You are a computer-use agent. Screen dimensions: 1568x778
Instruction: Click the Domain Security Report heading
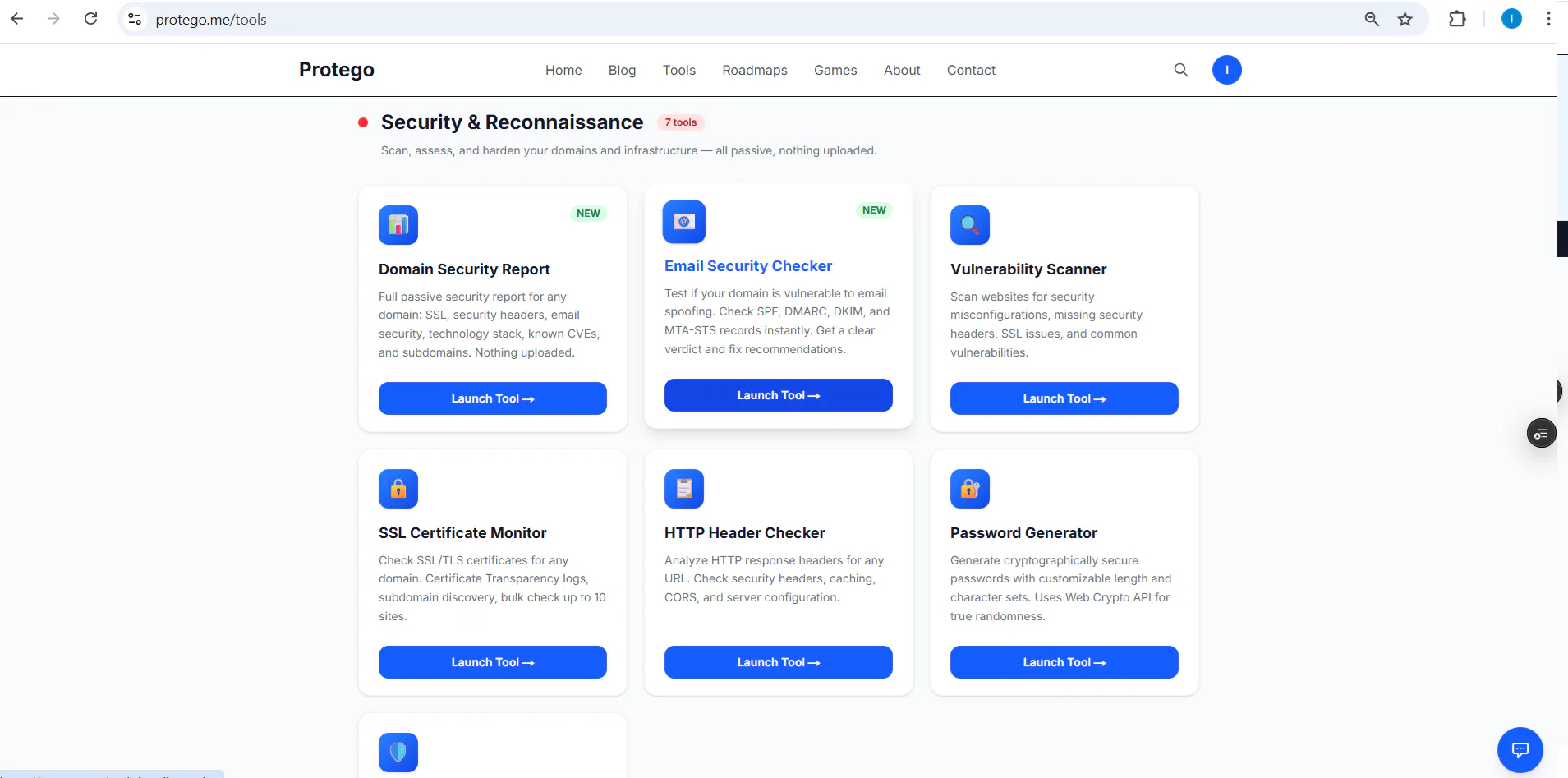point(464,269)
